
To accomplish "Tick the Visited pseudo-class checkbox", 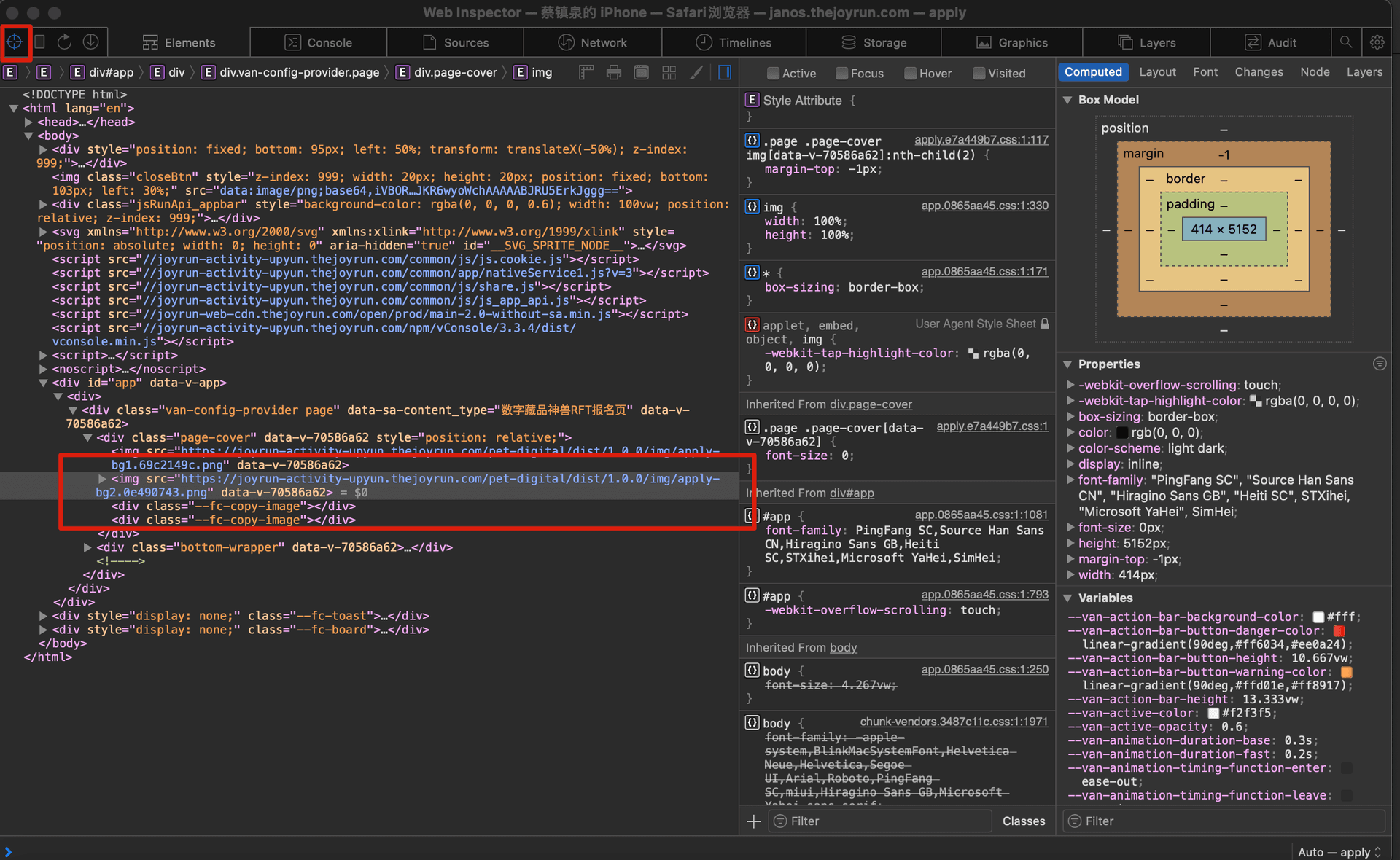I will tap(979, 73).
